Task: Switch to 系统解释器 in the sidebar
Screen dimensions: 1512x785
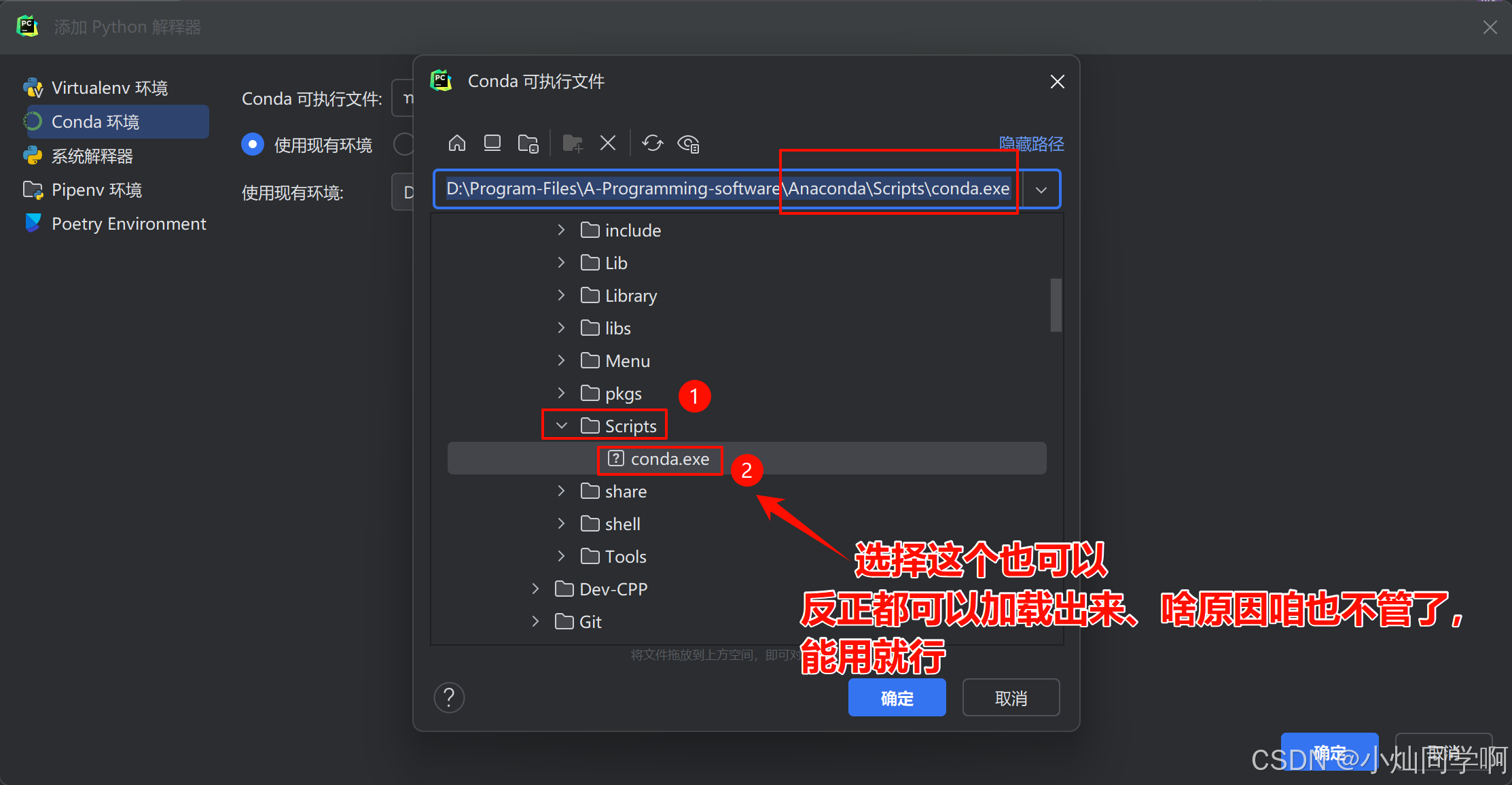Action: tap(92, 156)
